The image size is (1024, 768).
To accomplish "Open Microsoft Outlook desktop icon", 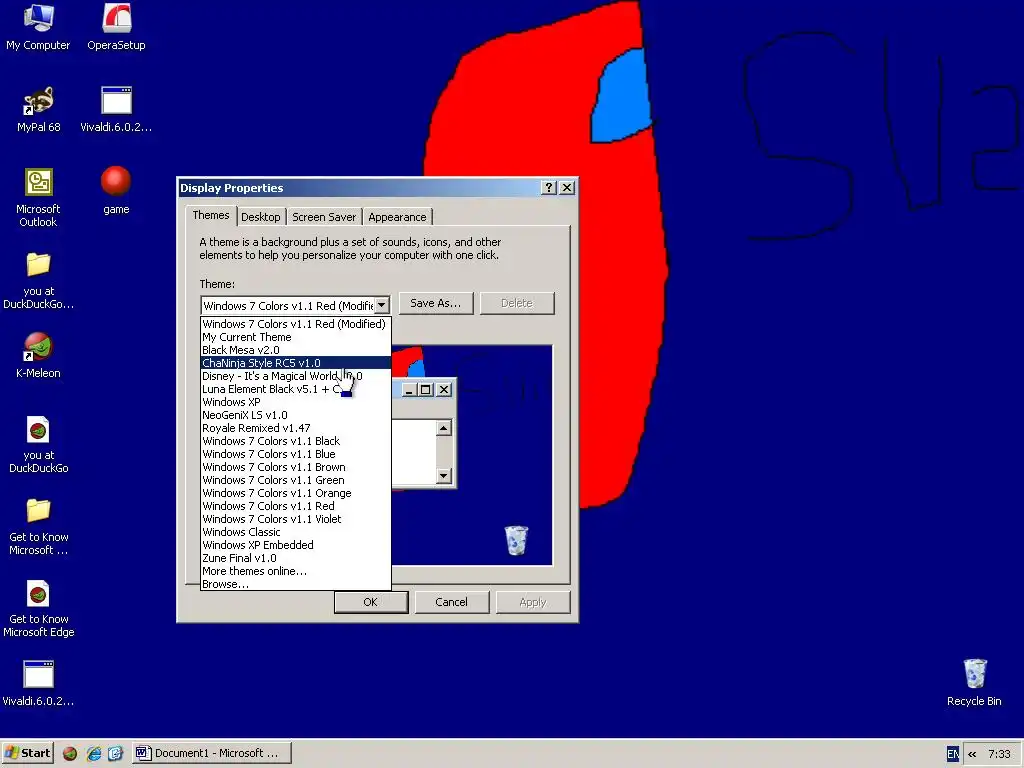I will pyautogui.click(x=38, y=197).
